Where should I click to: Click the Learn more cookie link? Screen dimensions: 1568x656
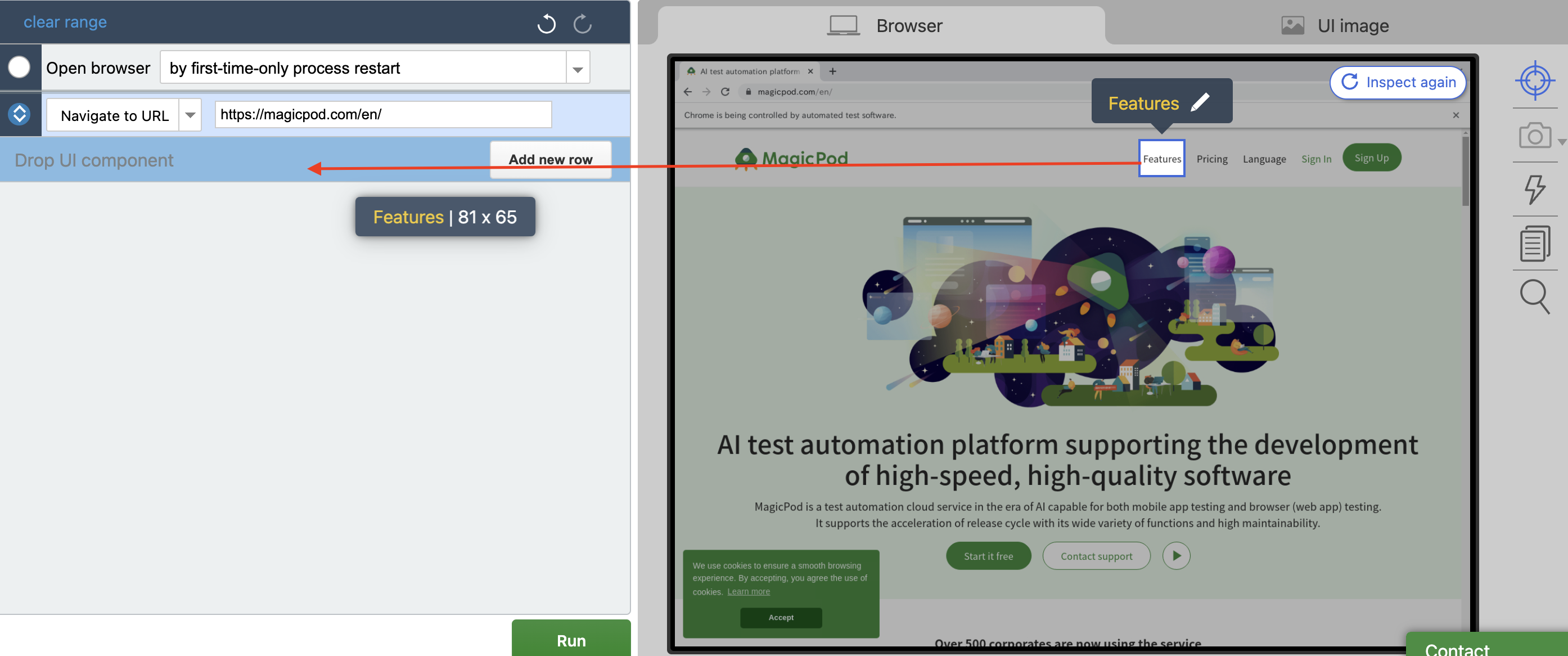click(748, 591)
